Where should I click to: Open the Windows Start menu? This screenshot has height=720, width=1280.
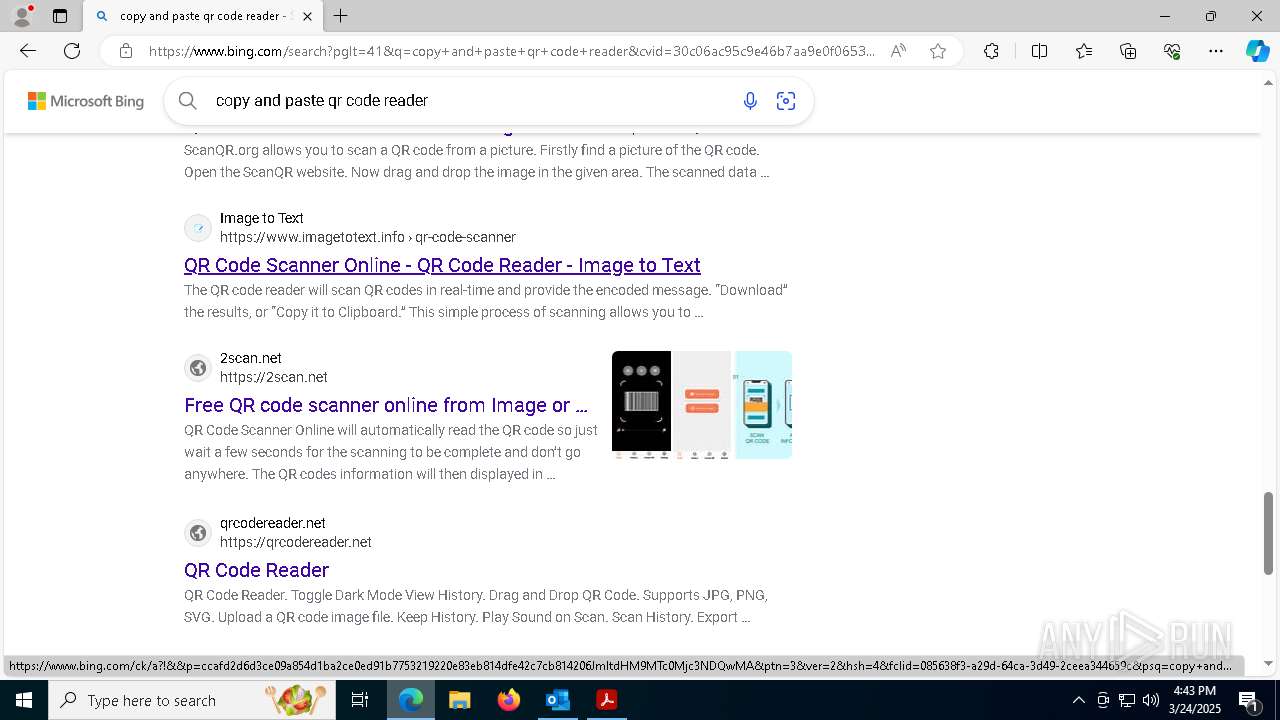pos(24,700)
